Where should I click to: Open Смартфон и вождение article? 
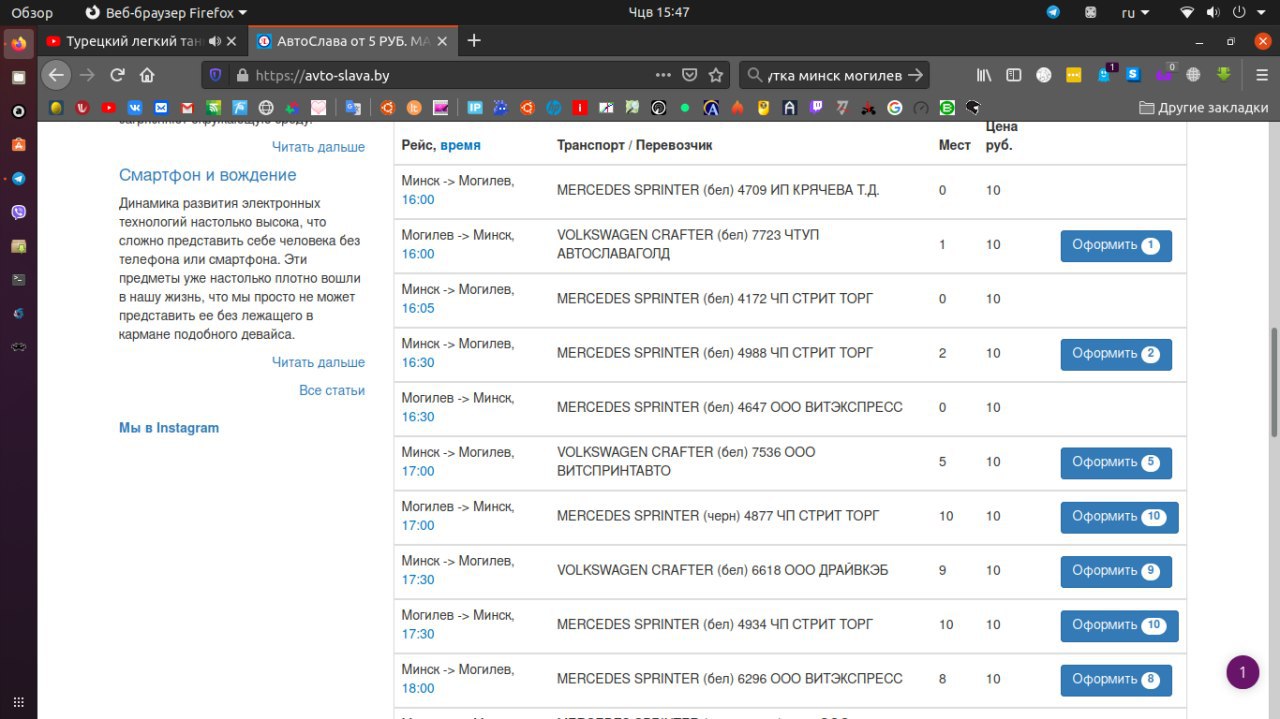(x=208, y=175)
